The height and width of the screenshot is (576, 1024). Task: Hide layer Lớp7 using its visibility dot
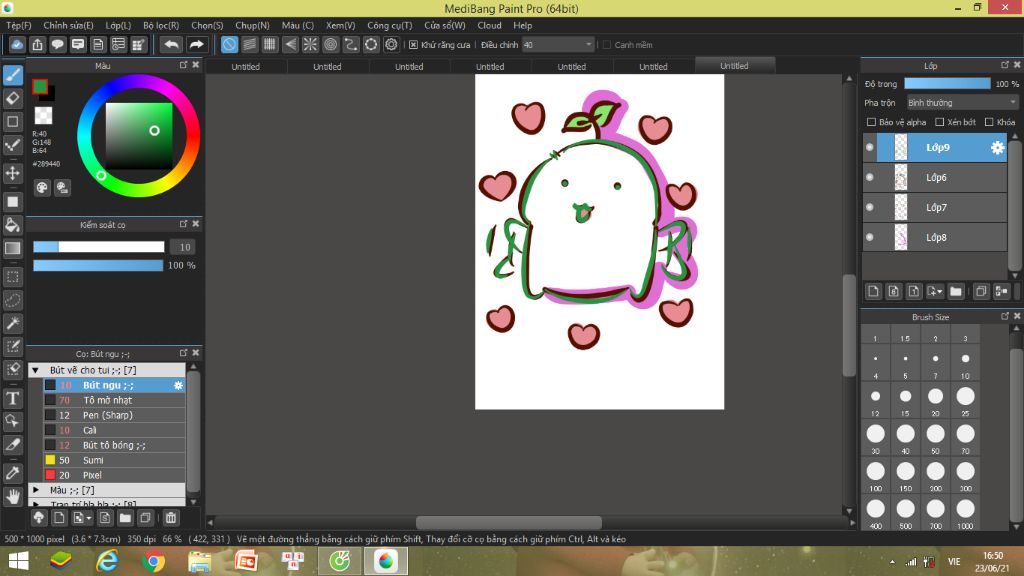(x=870, y=207)
